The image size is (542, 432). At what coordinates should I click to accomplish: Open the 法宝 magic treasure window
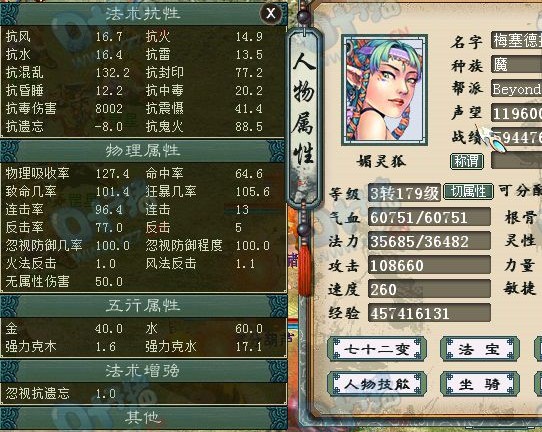[480, 349]
